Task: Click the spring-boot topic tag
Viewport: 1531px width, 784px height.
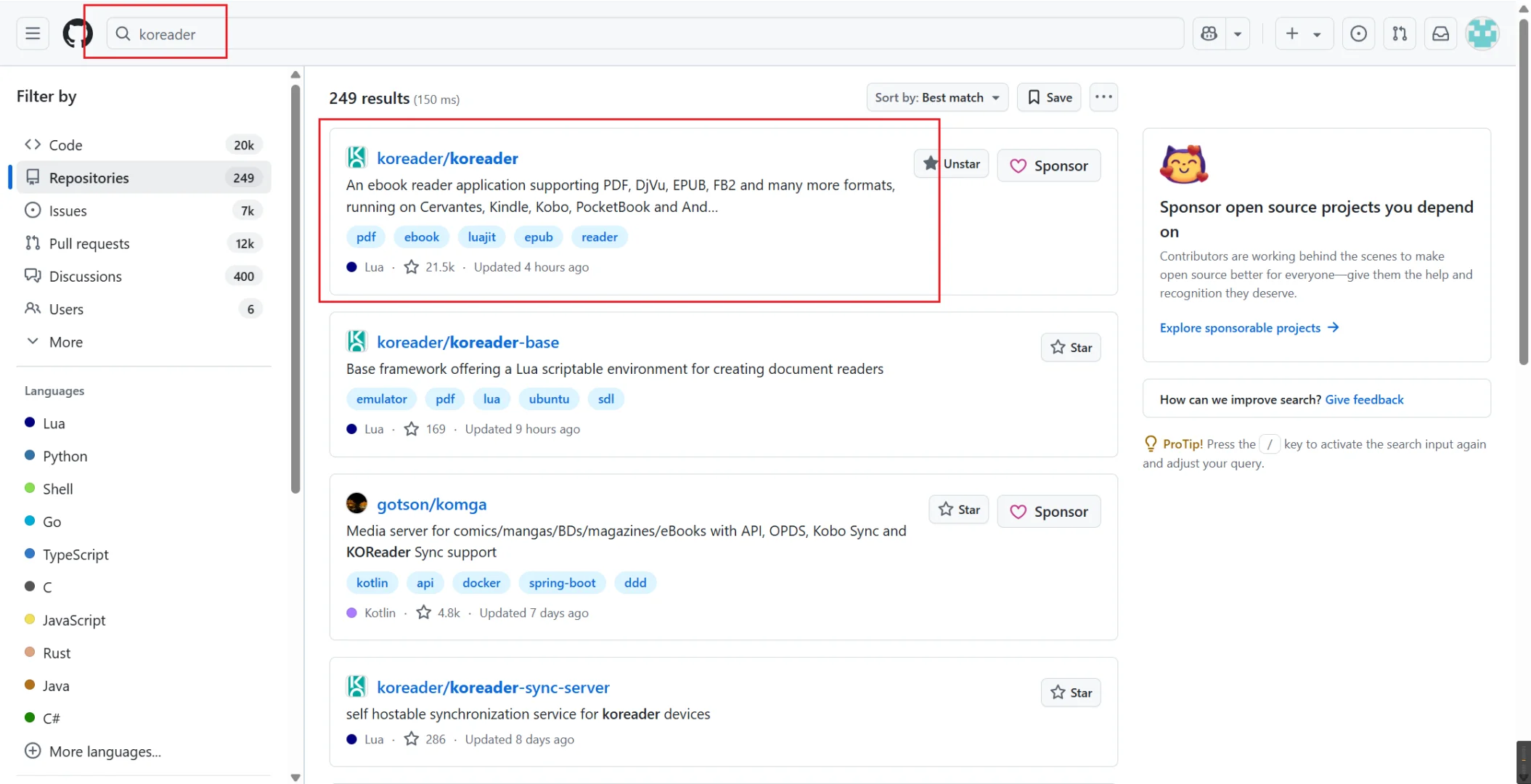Action: (562, 582)
